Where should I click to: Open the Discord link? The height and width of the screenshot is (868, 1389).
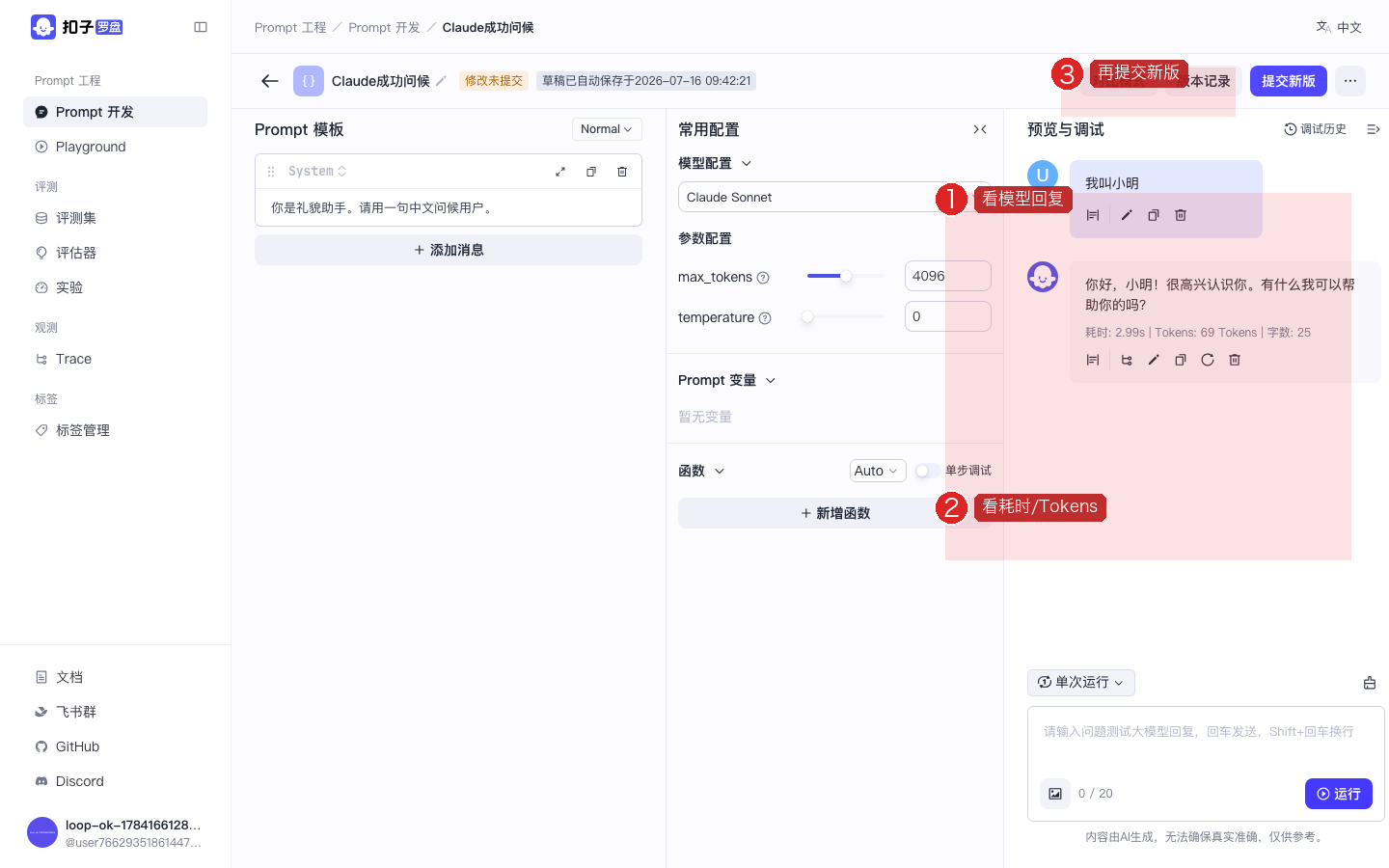115,781
